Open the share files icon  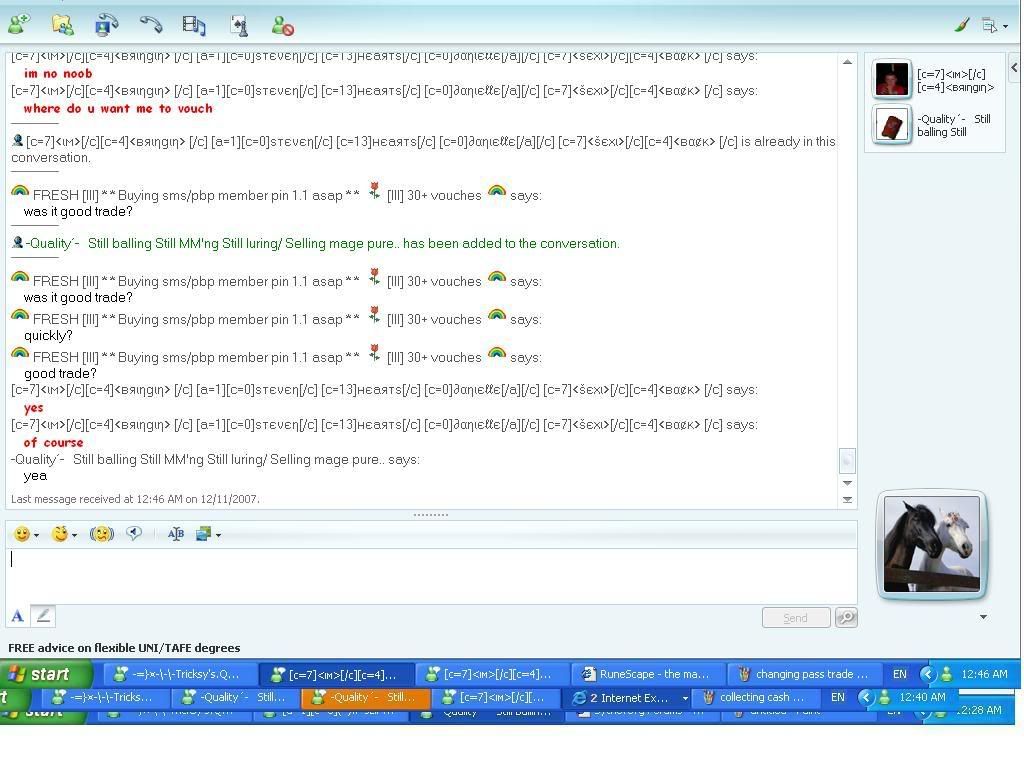tap(63, 25)
